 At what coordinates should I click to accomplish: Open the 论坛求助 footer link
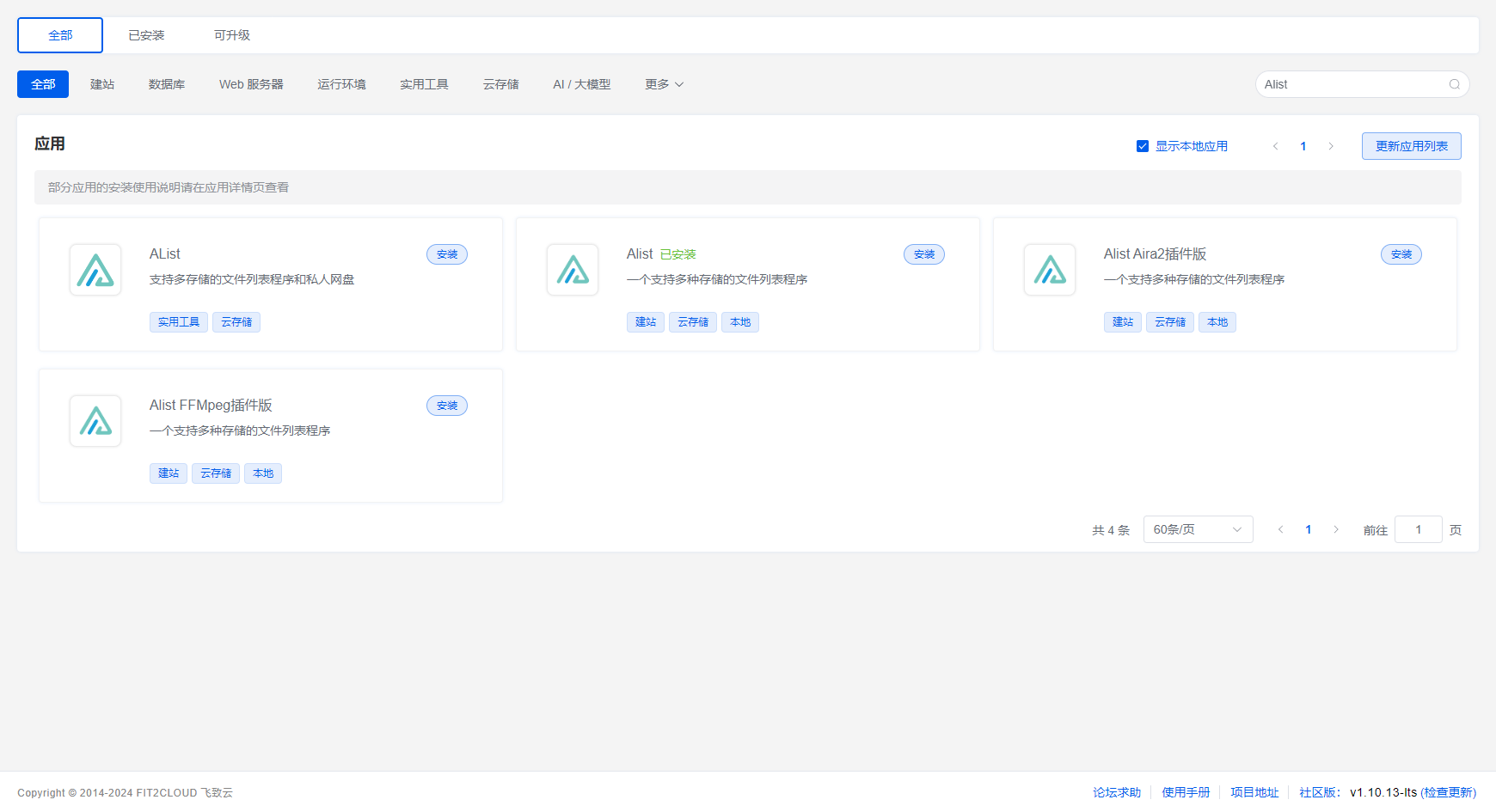point(1117,792)
